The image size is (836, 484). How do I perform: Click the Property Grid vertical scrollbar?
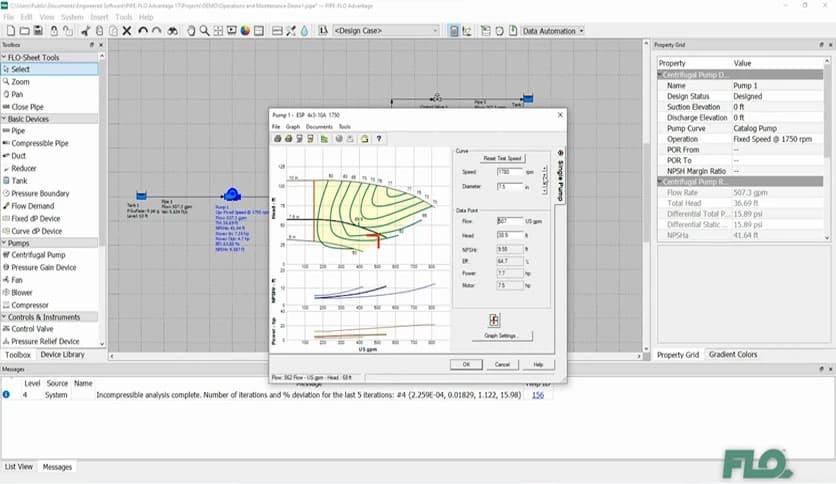[827, 149]
